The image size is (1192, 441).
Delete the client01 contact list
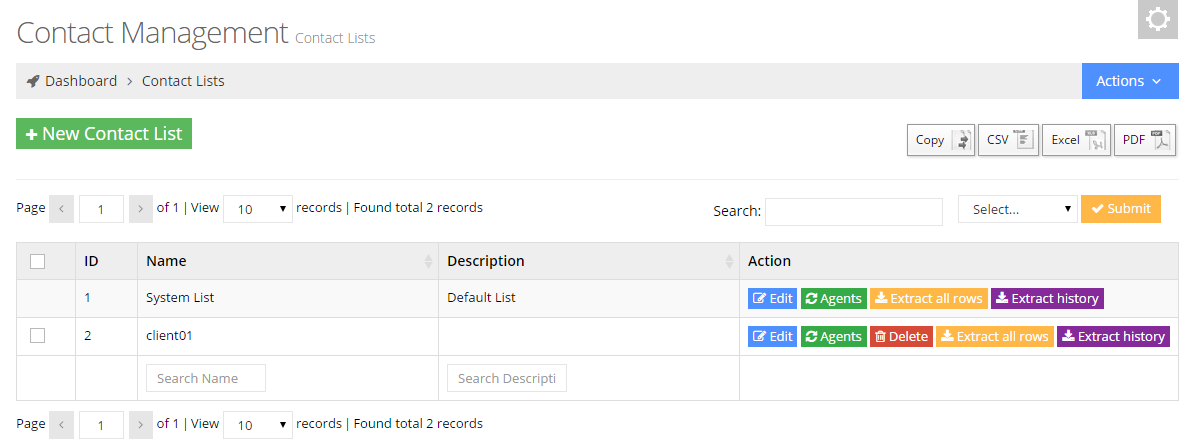click(900, 337)
